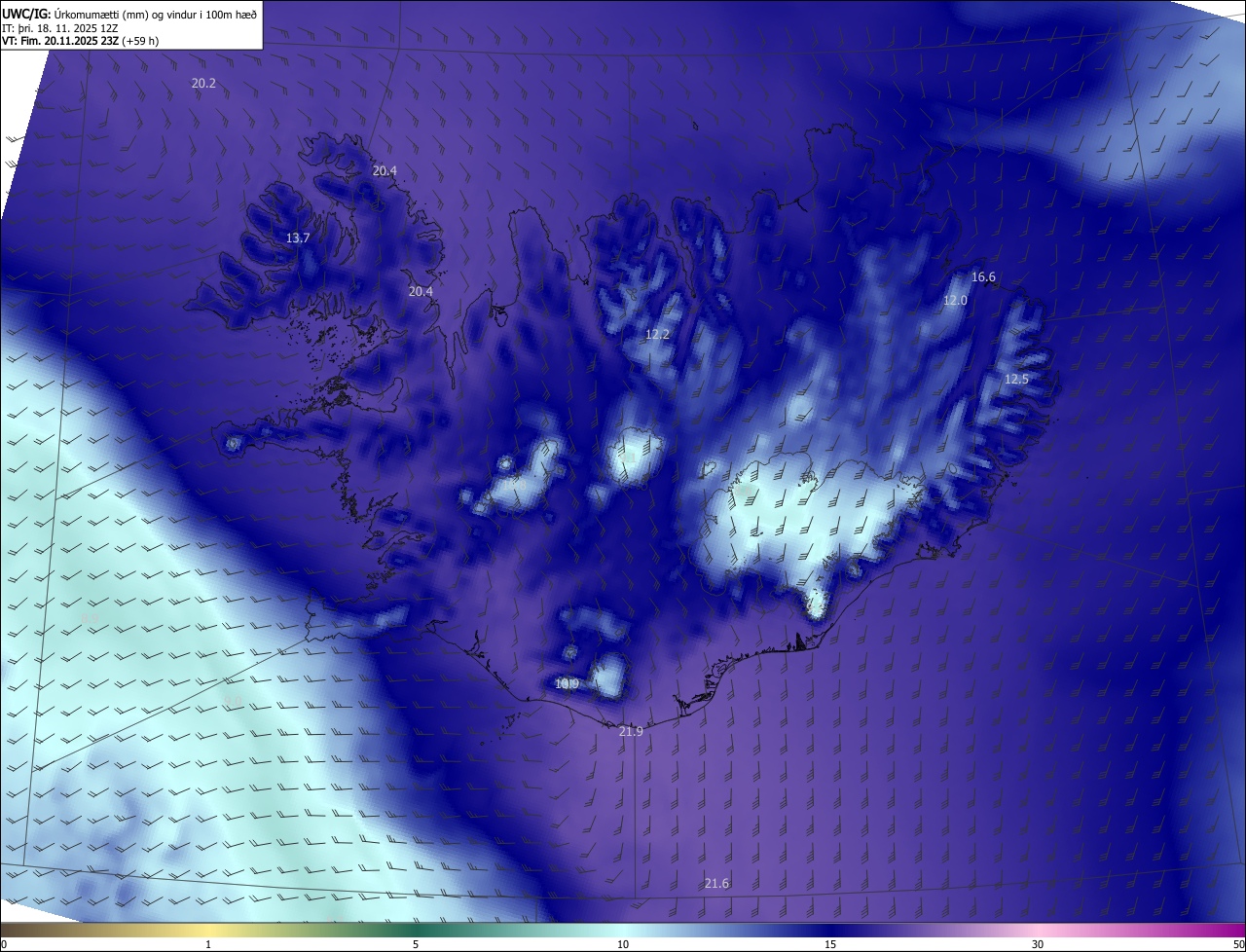Click the 21.6 value over the ocean

[x=716, y=884]
